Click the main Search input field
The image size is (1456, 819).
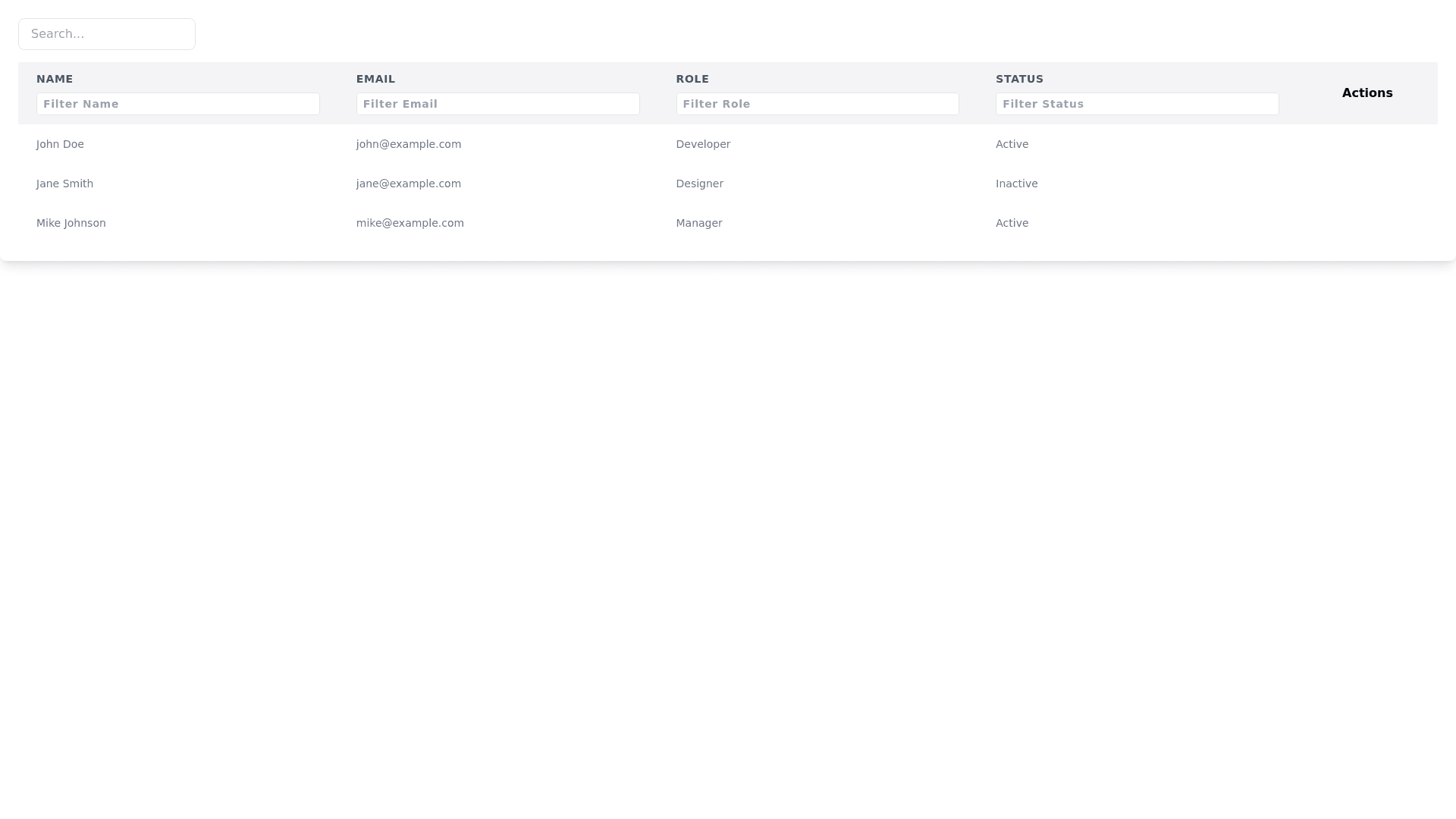[x=107, y=34]
